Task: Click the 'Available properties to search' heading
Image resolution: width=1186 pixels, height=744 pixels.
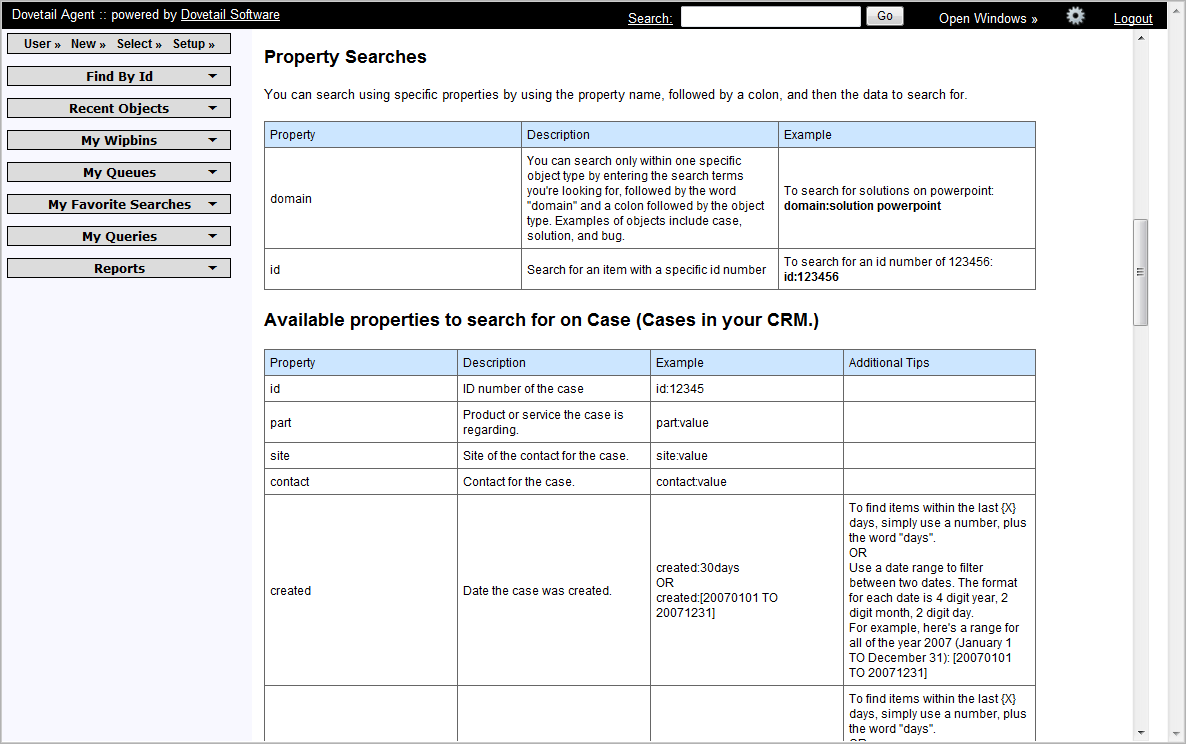Action: (x=541, y=320)
